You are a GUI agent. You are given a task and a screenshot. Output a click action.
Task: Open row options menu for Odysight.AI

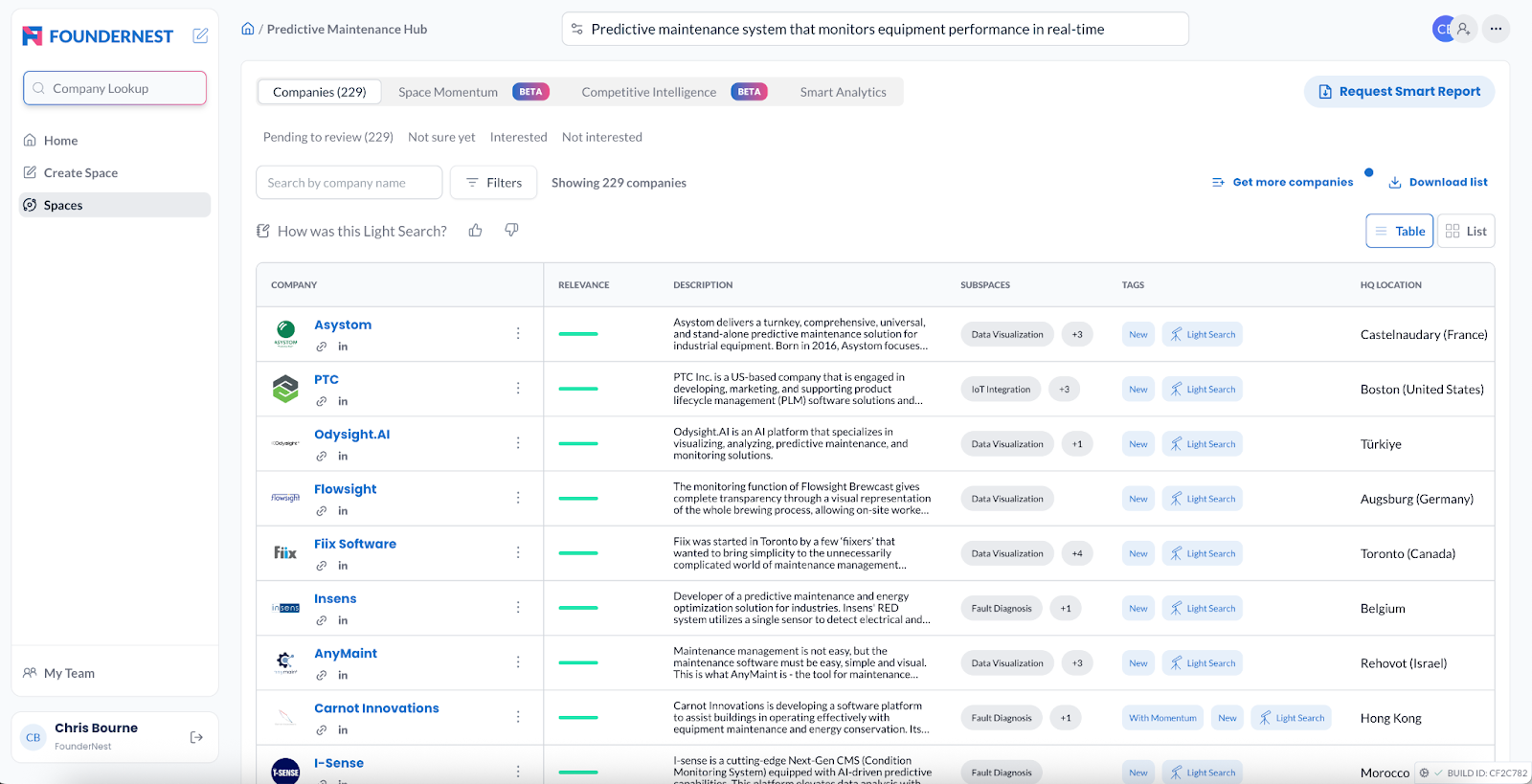coord(518,443)
